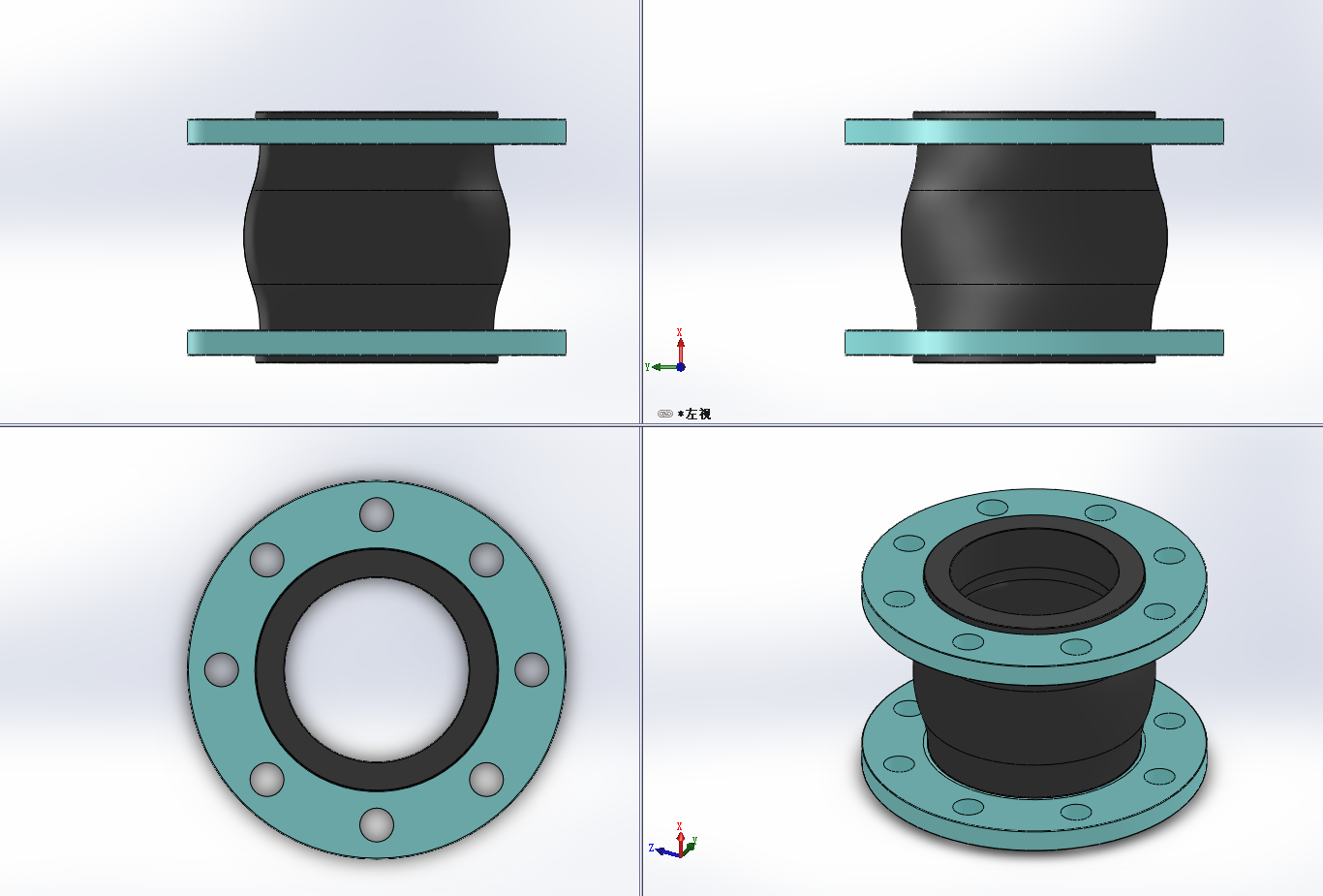Click the orientation triad in the isometric viewport
The width and height of the screenshot is (1323, 896).
pos(674,840)
